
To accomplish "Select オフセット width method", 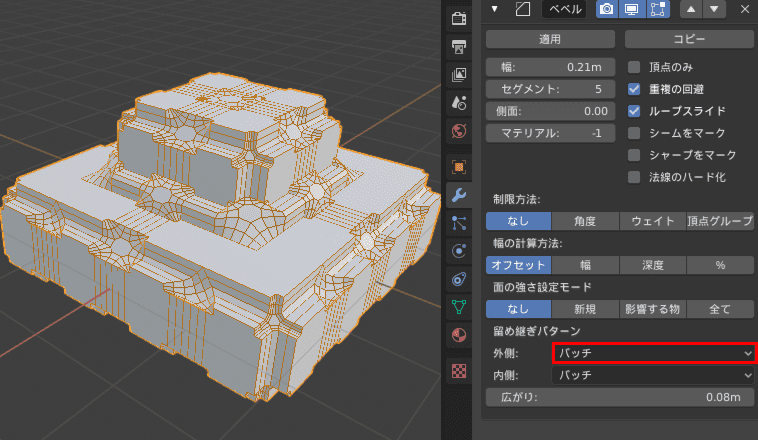I will point(518,265).
